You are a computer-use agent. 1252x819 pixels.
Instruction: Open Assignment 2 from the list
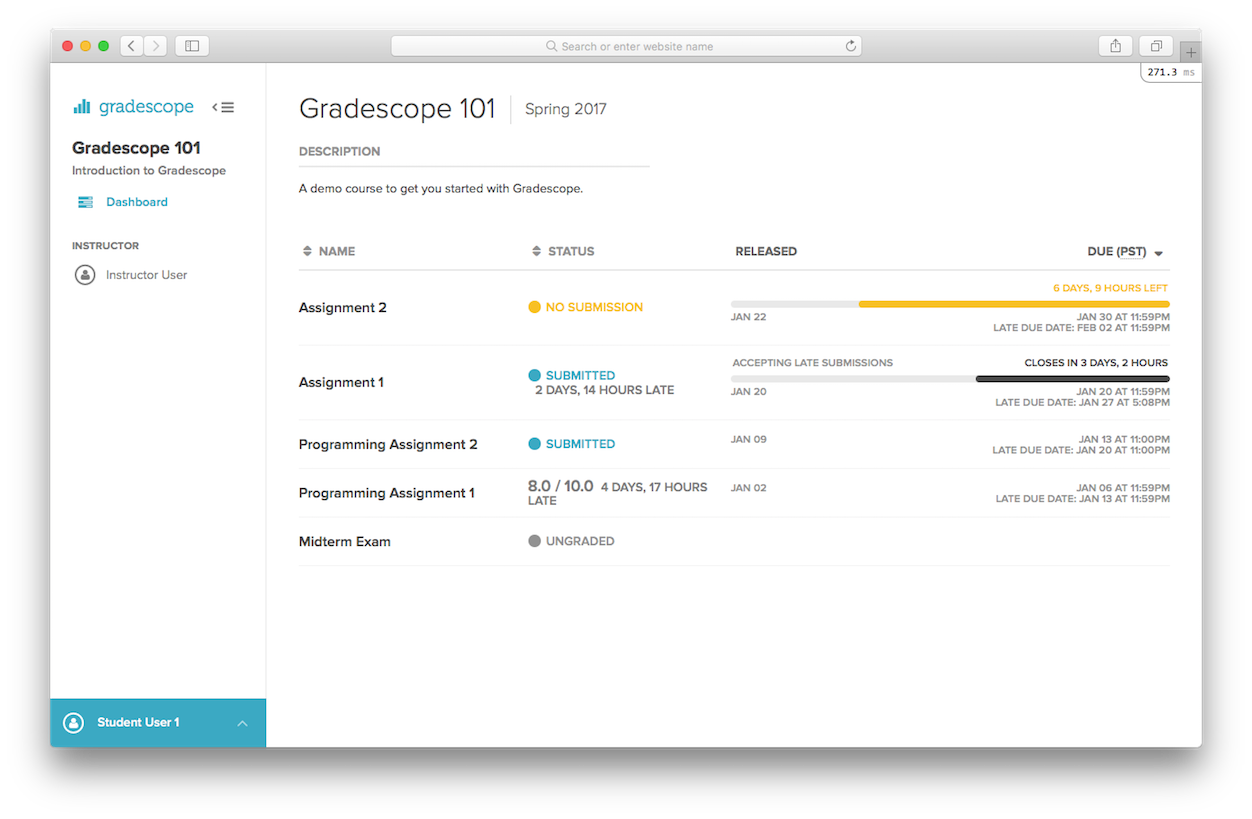point(342,308)
